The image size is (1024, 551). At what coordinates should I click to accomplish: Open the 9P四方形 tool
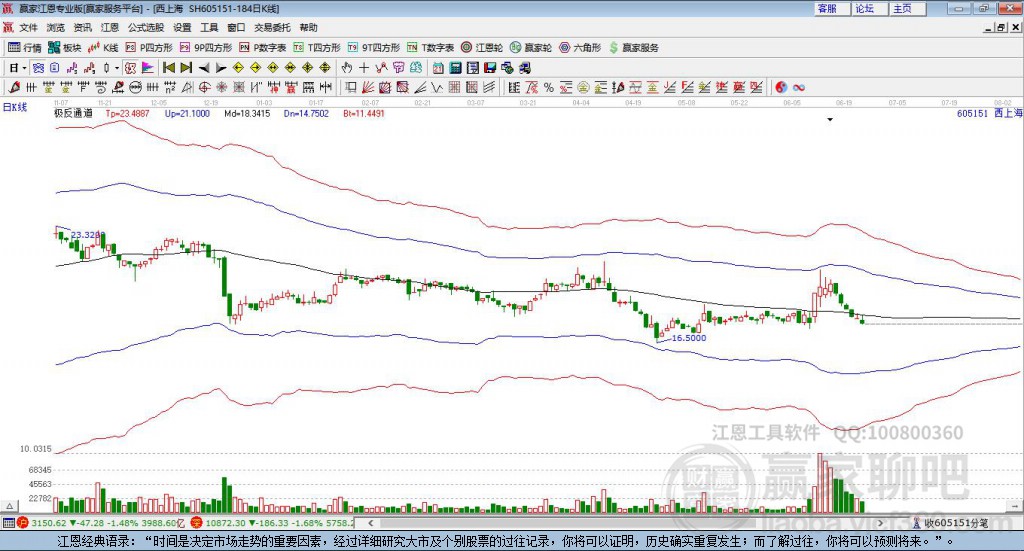(205, 48)
